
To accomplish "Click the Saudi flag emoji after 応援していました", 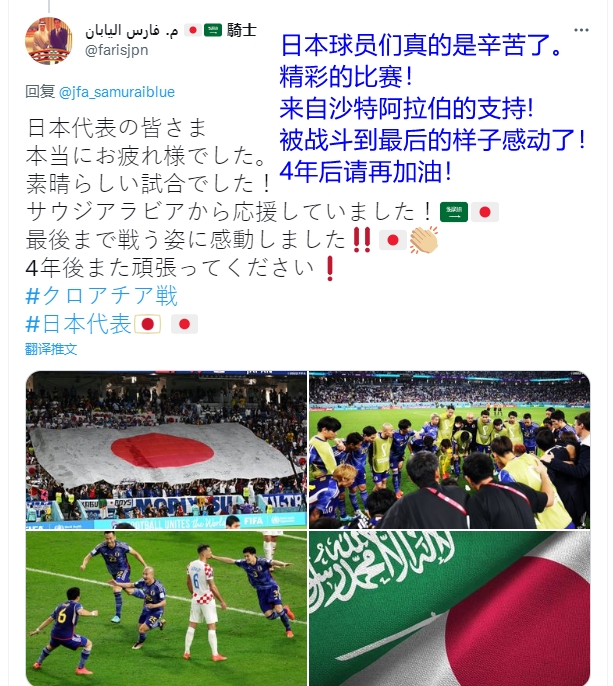I will (454, 212).
